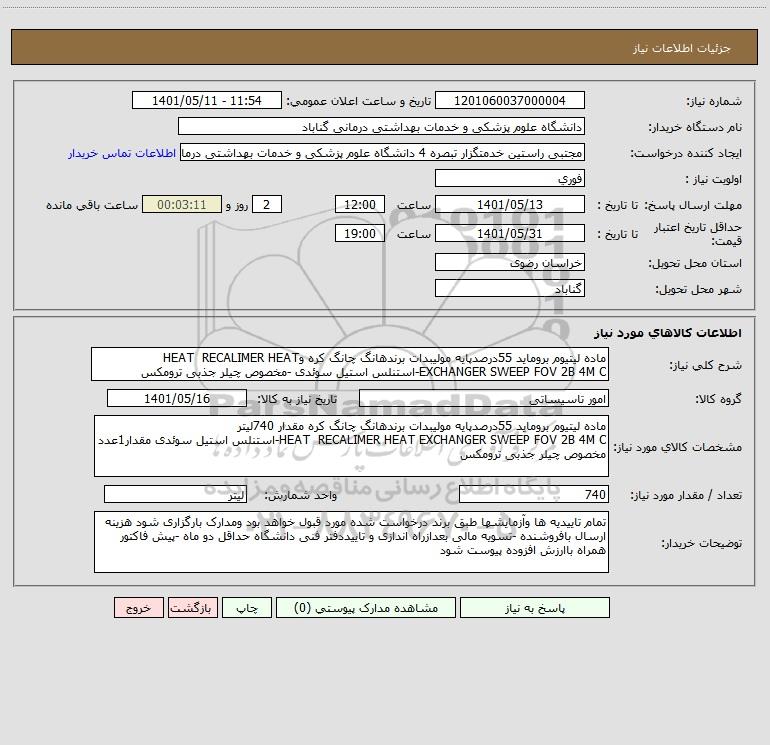Screen dimensions: 770x745
Task: Click the اولویت نیاز label
Action: 714,179
